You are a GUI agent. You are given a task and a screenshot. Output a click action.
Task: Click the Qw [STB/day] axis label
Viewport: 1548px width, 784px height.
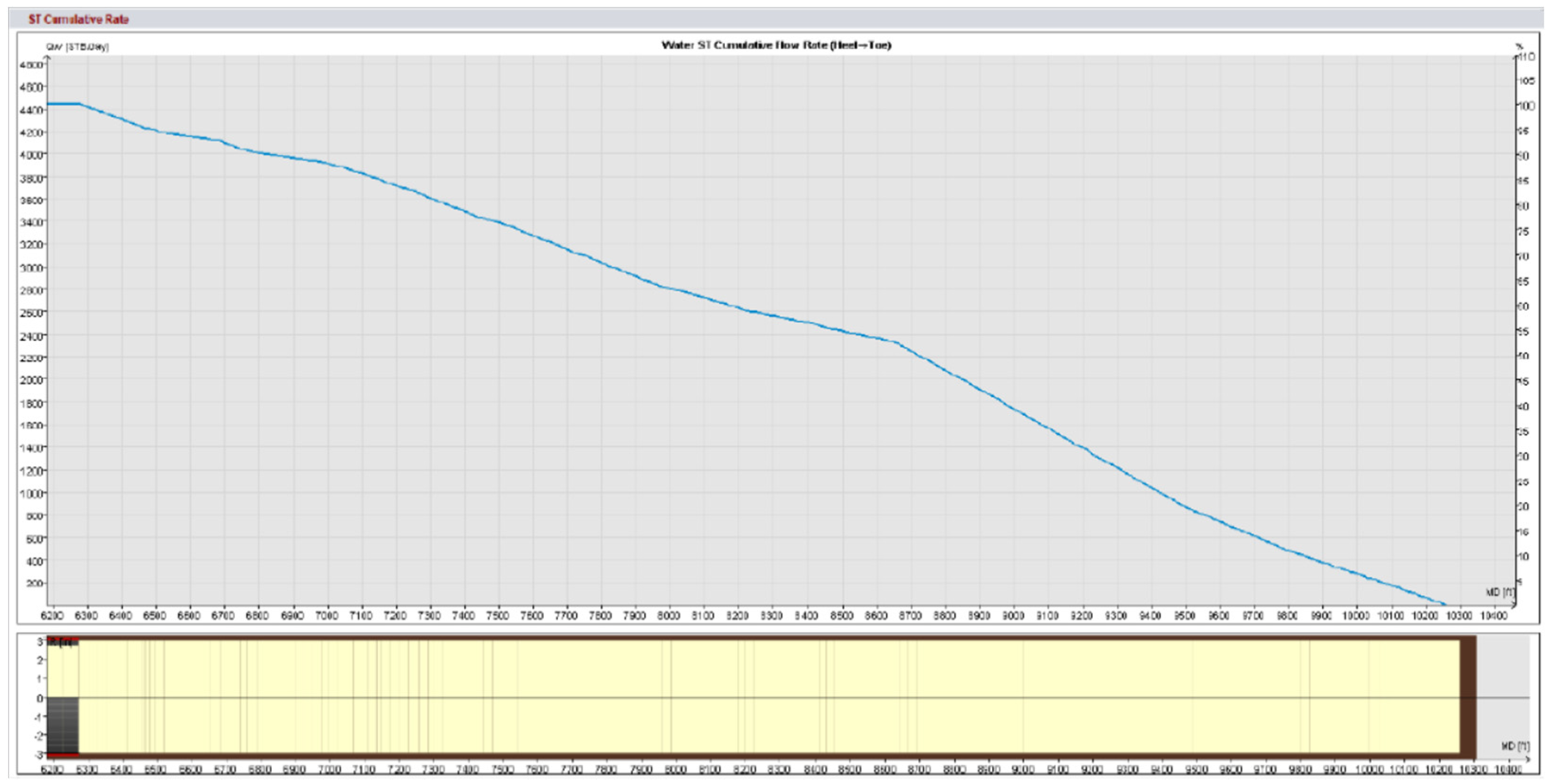78,47
